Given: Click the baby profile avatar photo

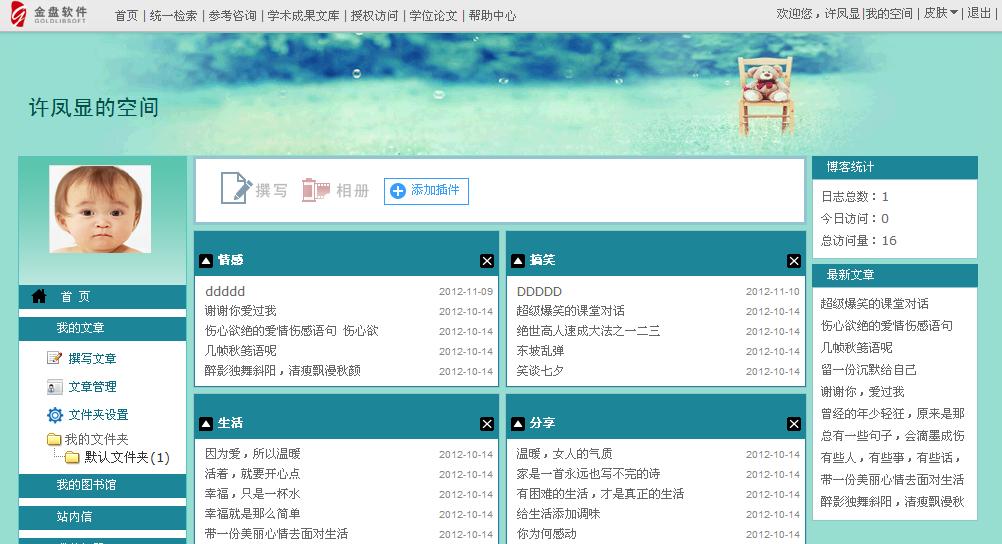Looking at the screenshot, I should 100,209.
